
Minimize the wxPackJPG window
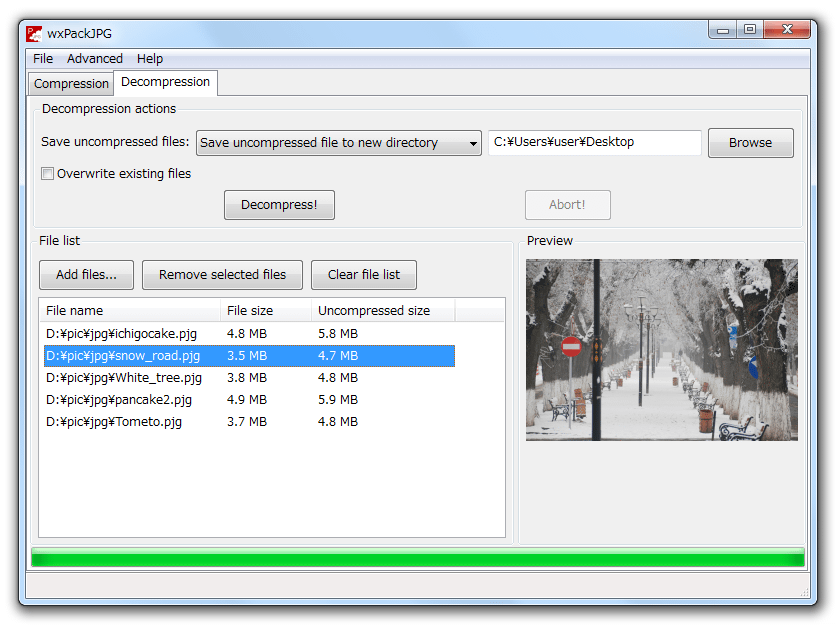tap(722, 30)
